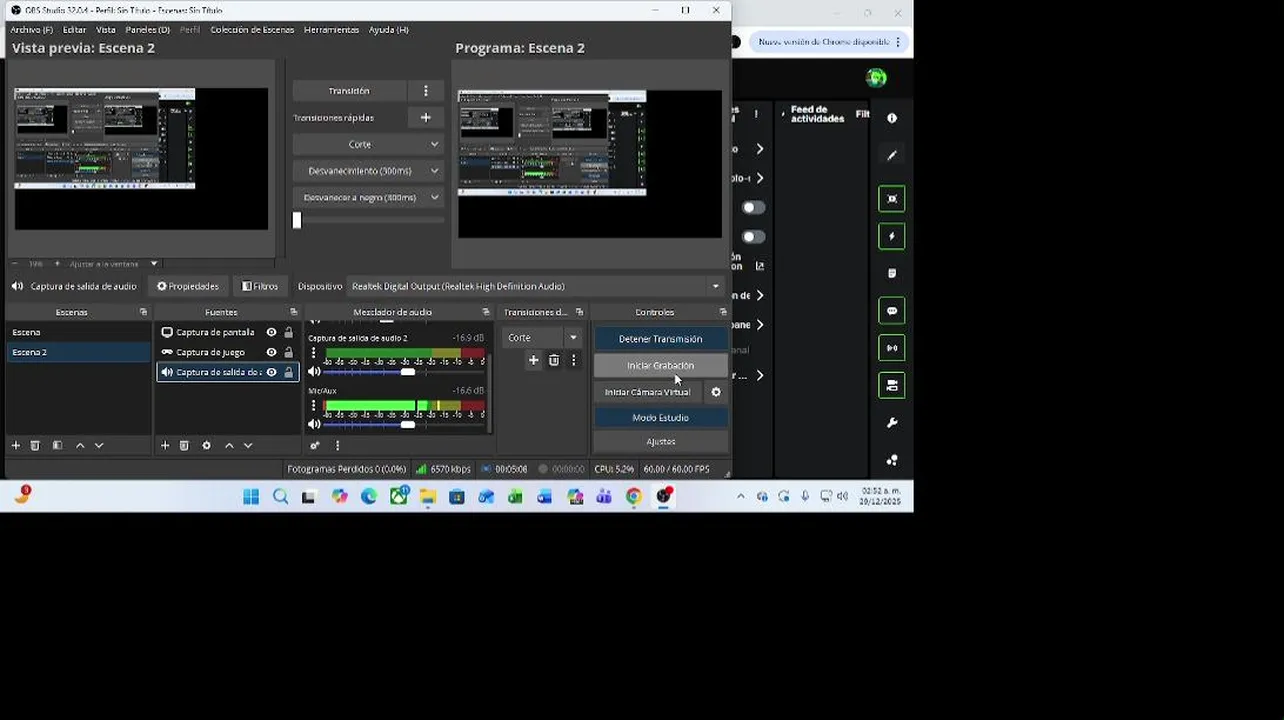Image resolution: width=1284 pixels, height=720 pixels.
Task: Select Escena in scenes list
Action: 78,332
